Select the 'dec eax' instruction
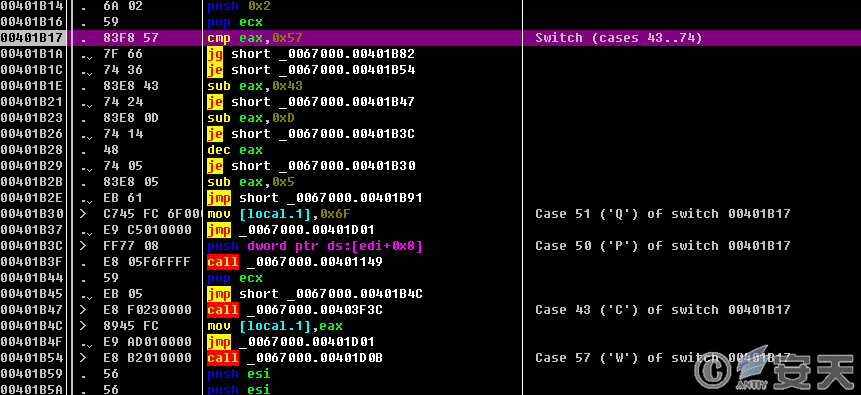Viewport: 861px width, 395px height. [x=235, y=149]
